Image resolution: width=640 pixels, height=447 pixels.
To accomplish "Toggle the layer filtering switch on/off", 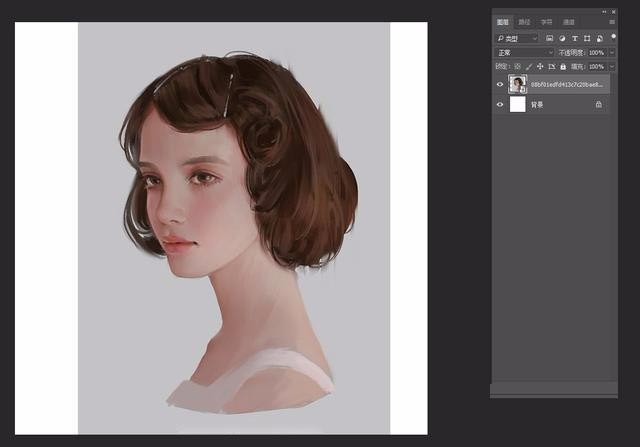I will [x=611, y=37].
